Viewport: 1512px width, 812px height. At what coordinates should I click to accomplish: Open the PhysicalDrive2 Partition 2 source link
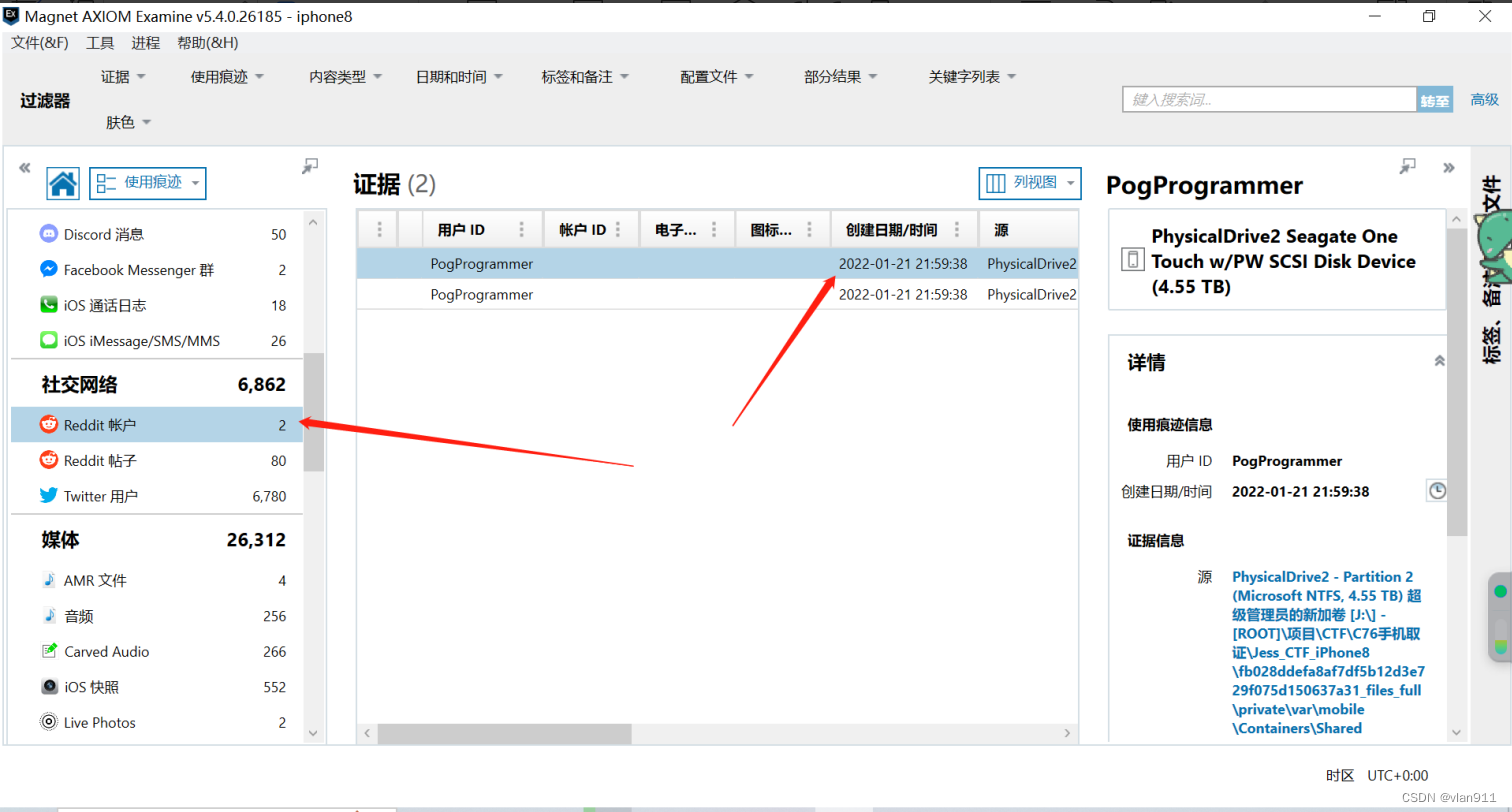(x=1329, y=652)
